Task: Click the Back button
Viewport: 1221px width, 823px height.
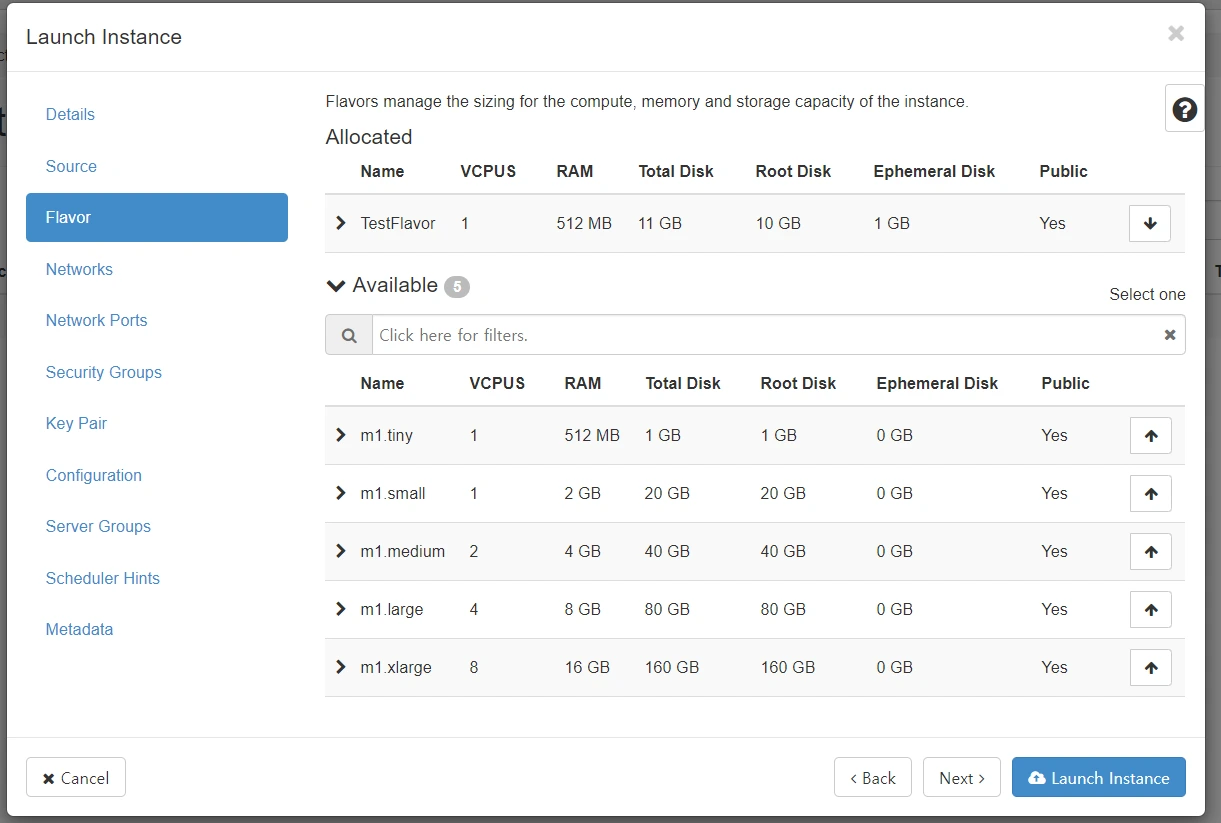Action: pos(873,778)
